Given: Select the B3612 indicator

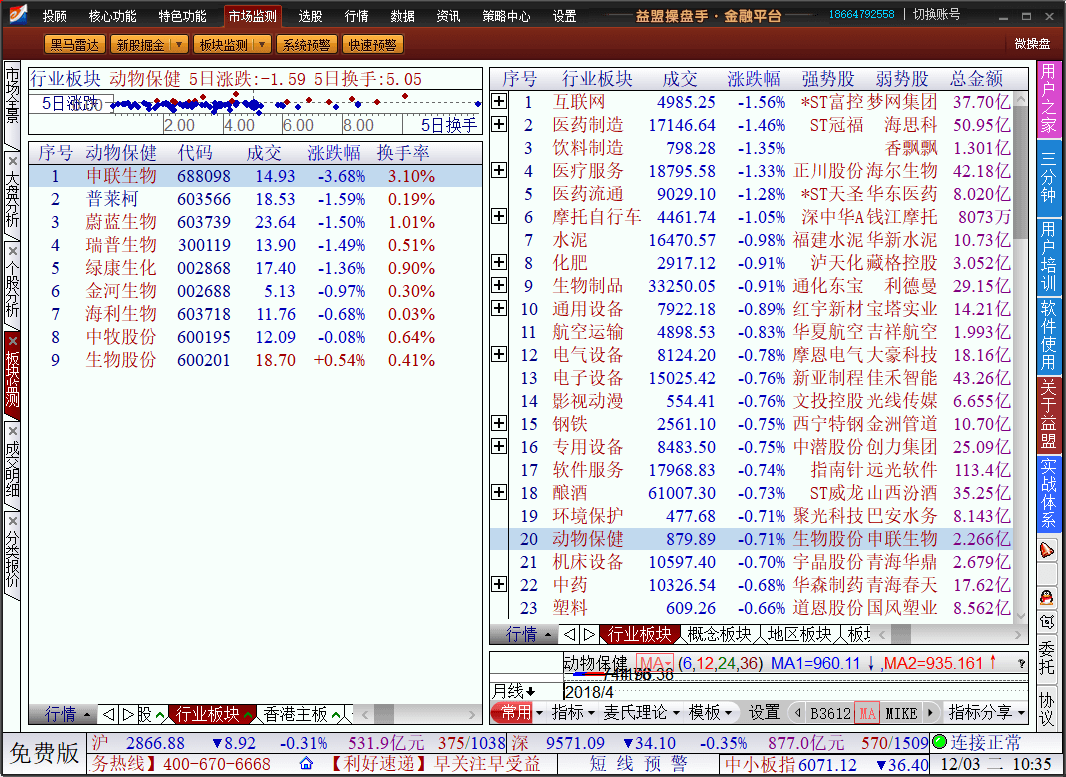Looking at the screenshot, I should tap(830, 713).
